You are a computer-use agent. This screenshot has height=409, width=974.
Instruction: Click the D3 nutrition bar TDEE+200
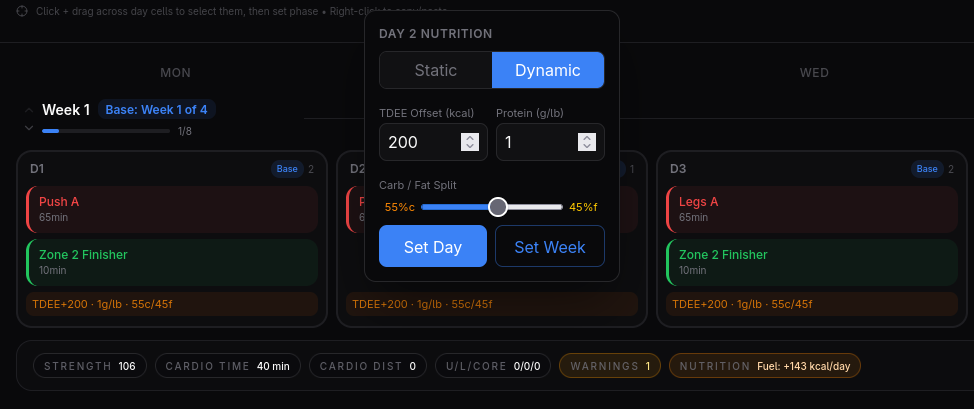[x=811, y=304]
